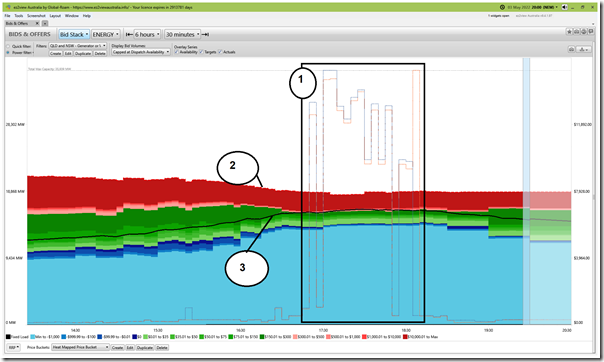Click Create button beside Price Buckets
The height and width of the screenshot is (362, 604).
117,347
